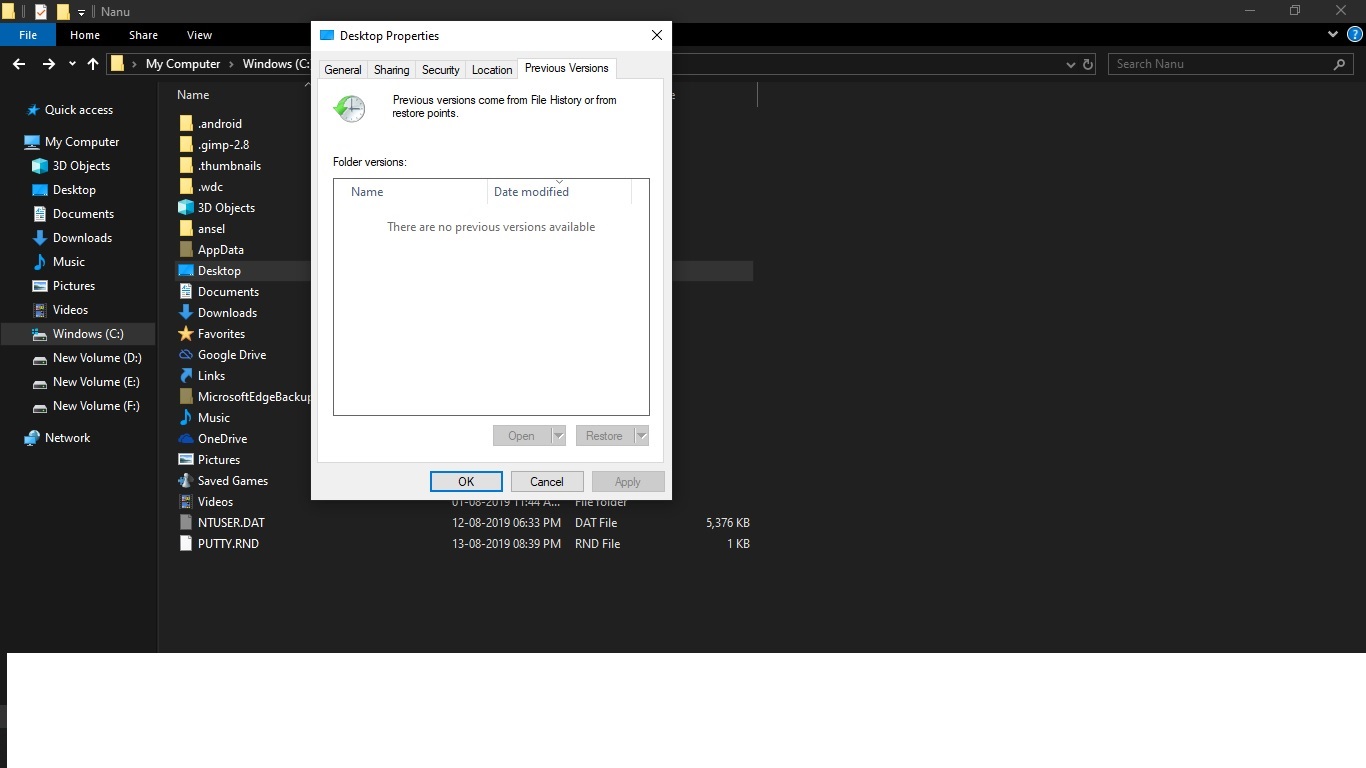Open the Help question mark icon

pos(1355,35)
